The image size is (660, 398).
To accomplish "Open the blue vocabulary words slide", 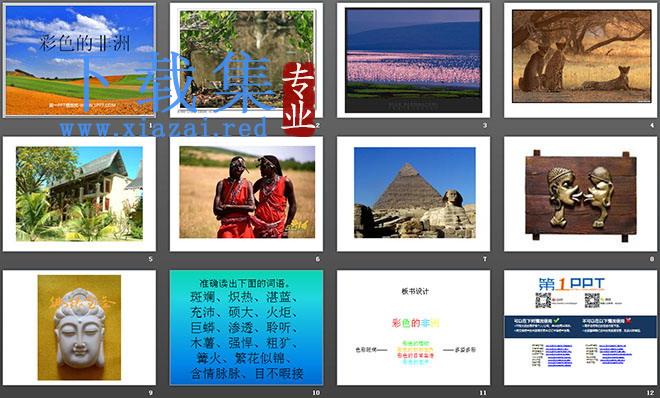I will (x=246, y=328).
